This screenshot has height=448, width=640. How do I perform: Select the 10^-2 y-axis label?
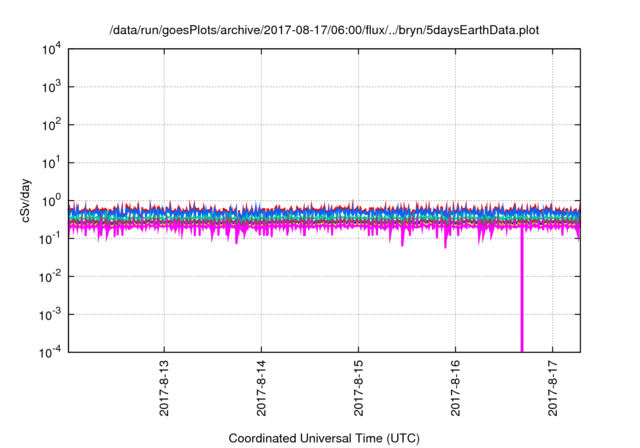point(51,277)
